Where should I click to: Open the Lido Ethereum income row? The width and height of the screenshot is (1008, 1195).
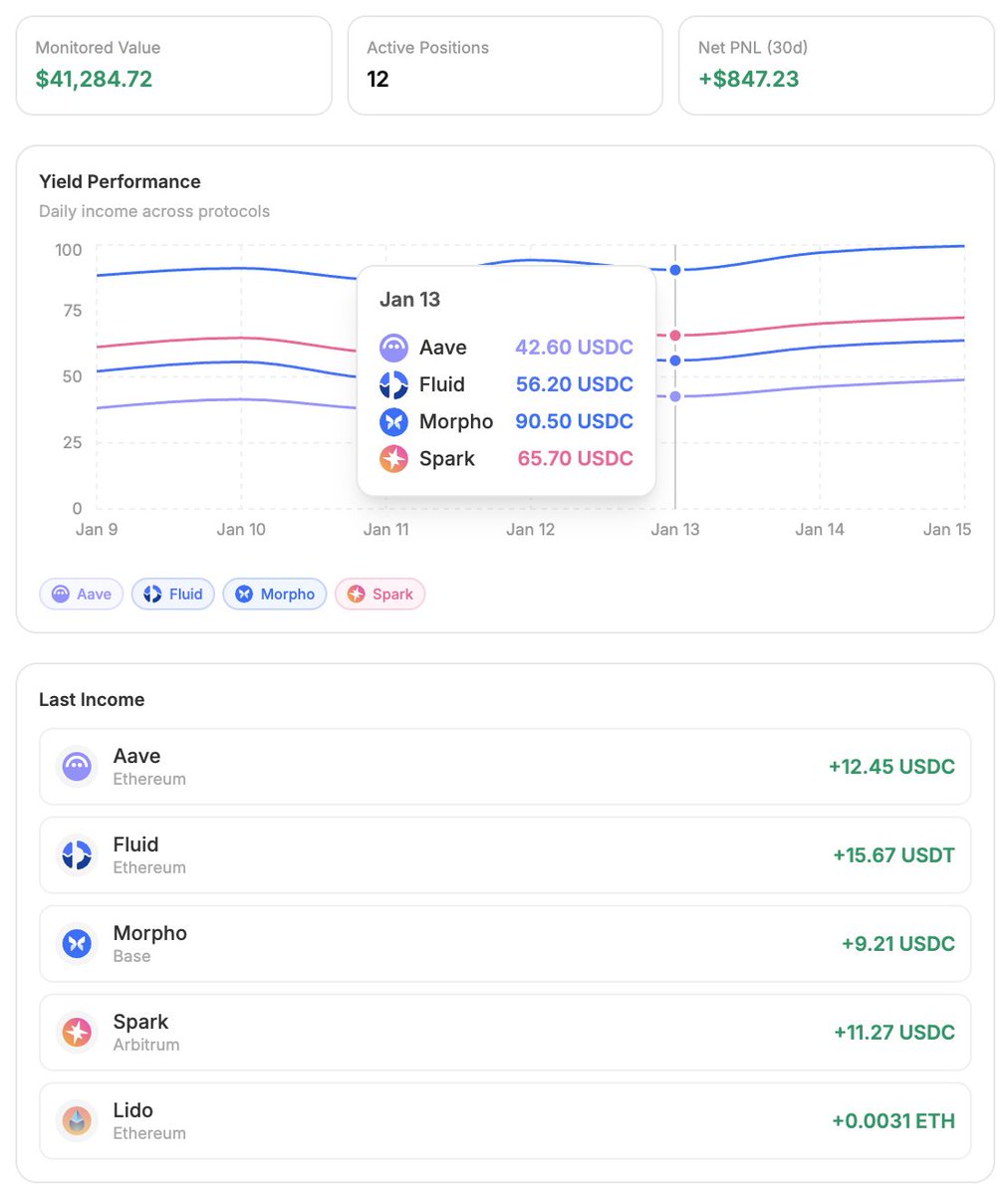coord(505,1121)
